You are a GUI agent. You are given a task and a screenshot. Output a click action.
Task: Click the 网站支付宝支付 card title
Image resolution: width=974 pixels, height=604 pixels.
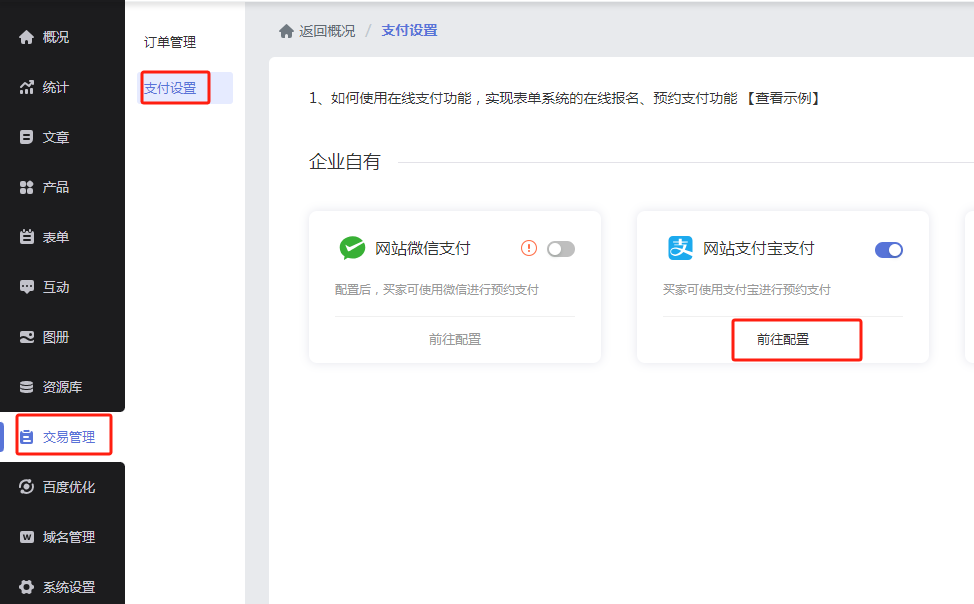pos(758,249)
